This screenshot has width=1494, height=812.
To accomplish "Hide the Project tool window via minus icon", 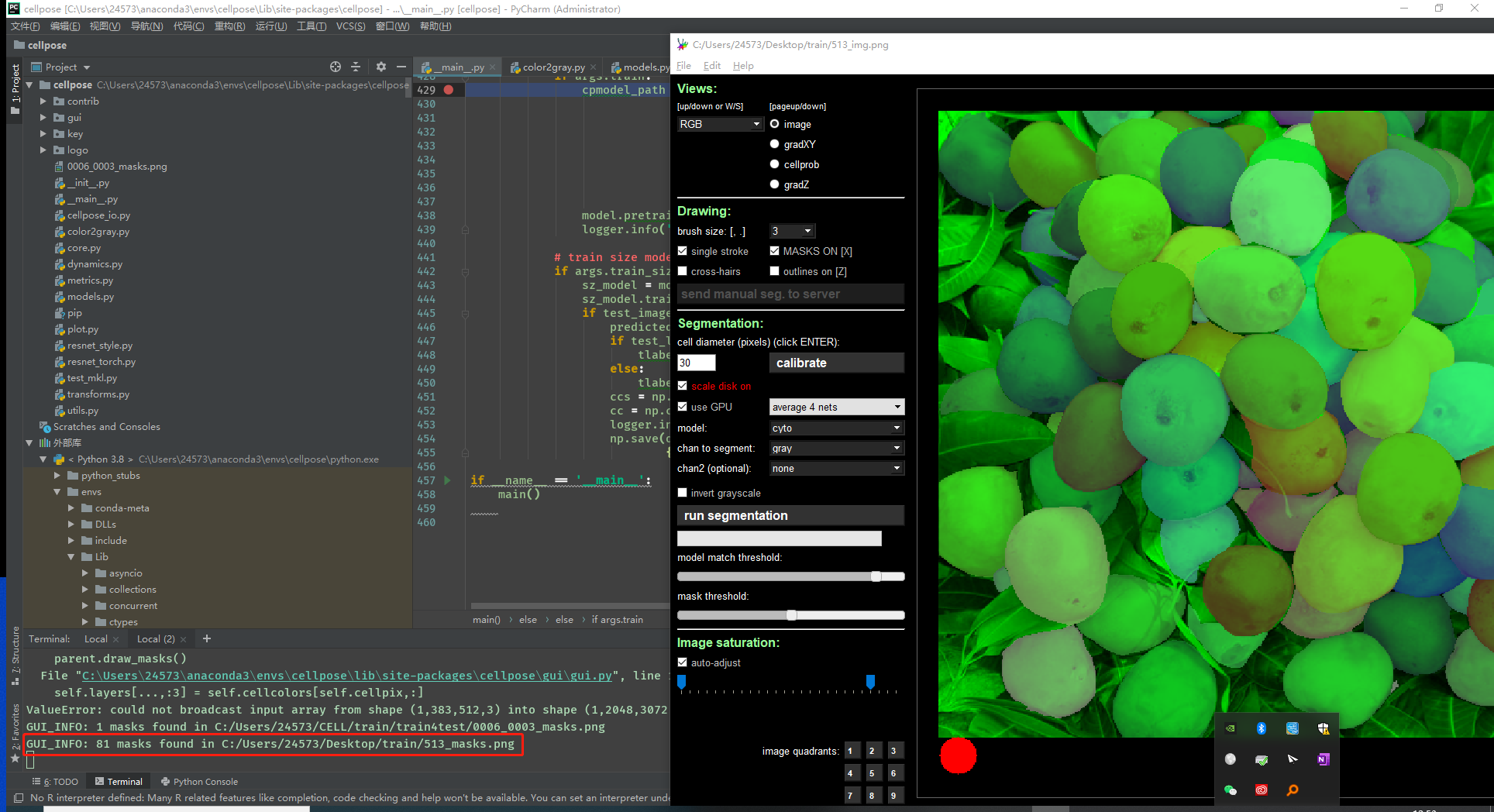I will [x=401, y=67].
